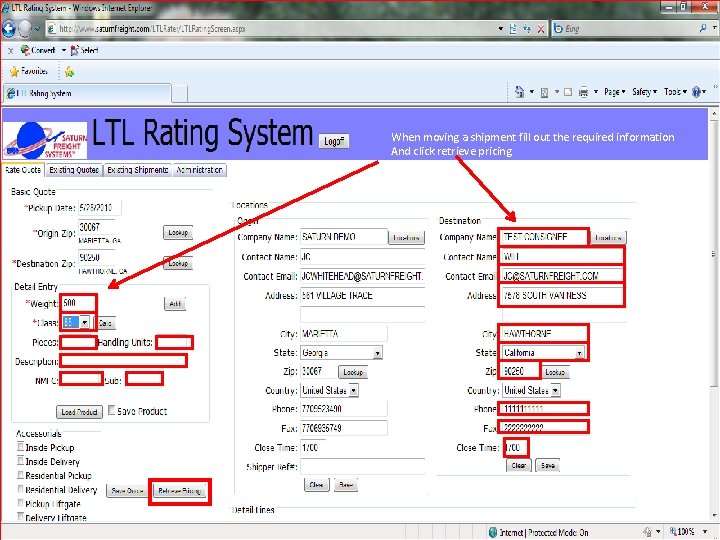
Task: Click Lookup next to Origin Zip
Action: click(178, 232)
